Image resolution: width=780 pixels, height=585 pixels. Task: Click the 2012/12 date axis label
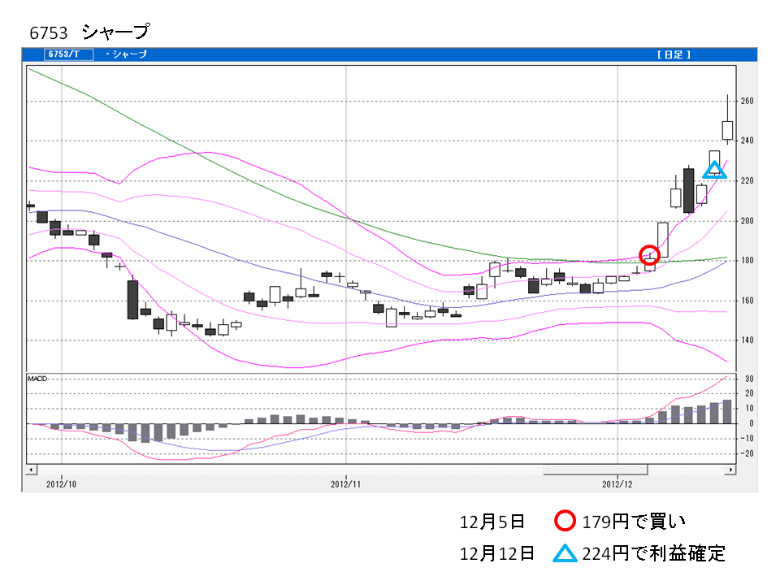[x=618, y=483]
